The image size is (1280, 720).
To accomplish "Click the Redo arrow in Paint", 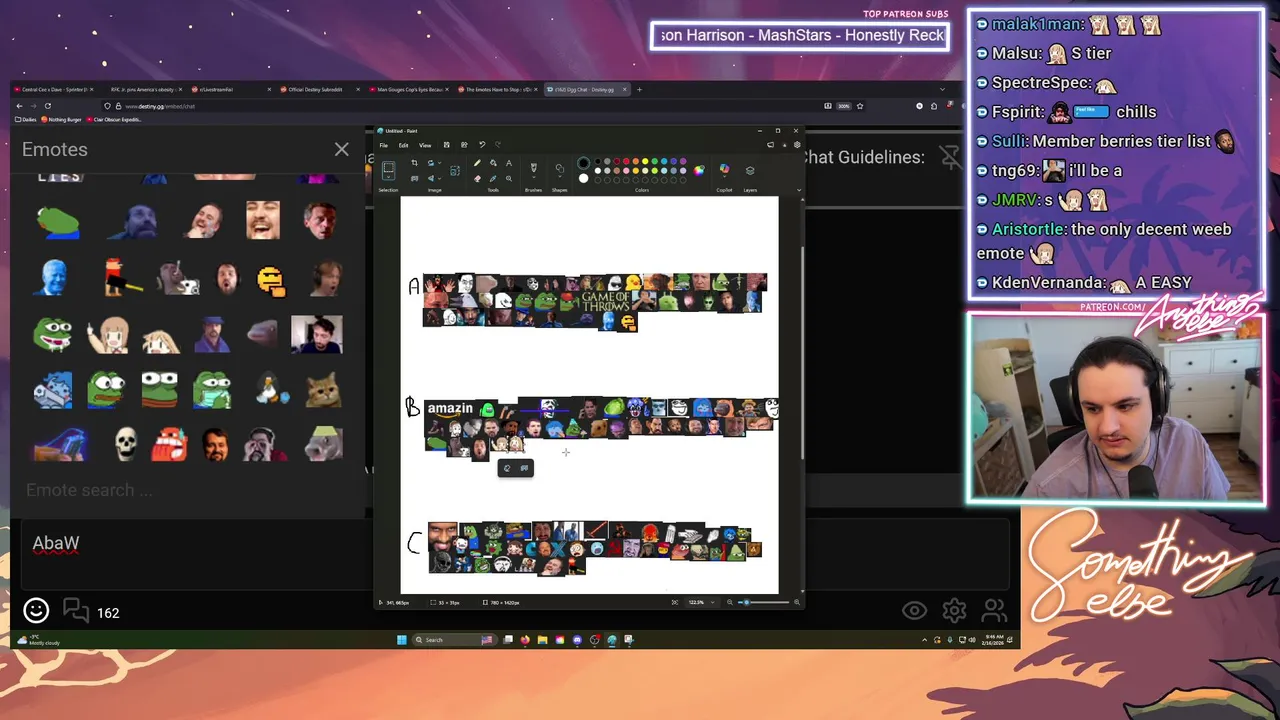I will pyautogui.click(x=497, y=145).
